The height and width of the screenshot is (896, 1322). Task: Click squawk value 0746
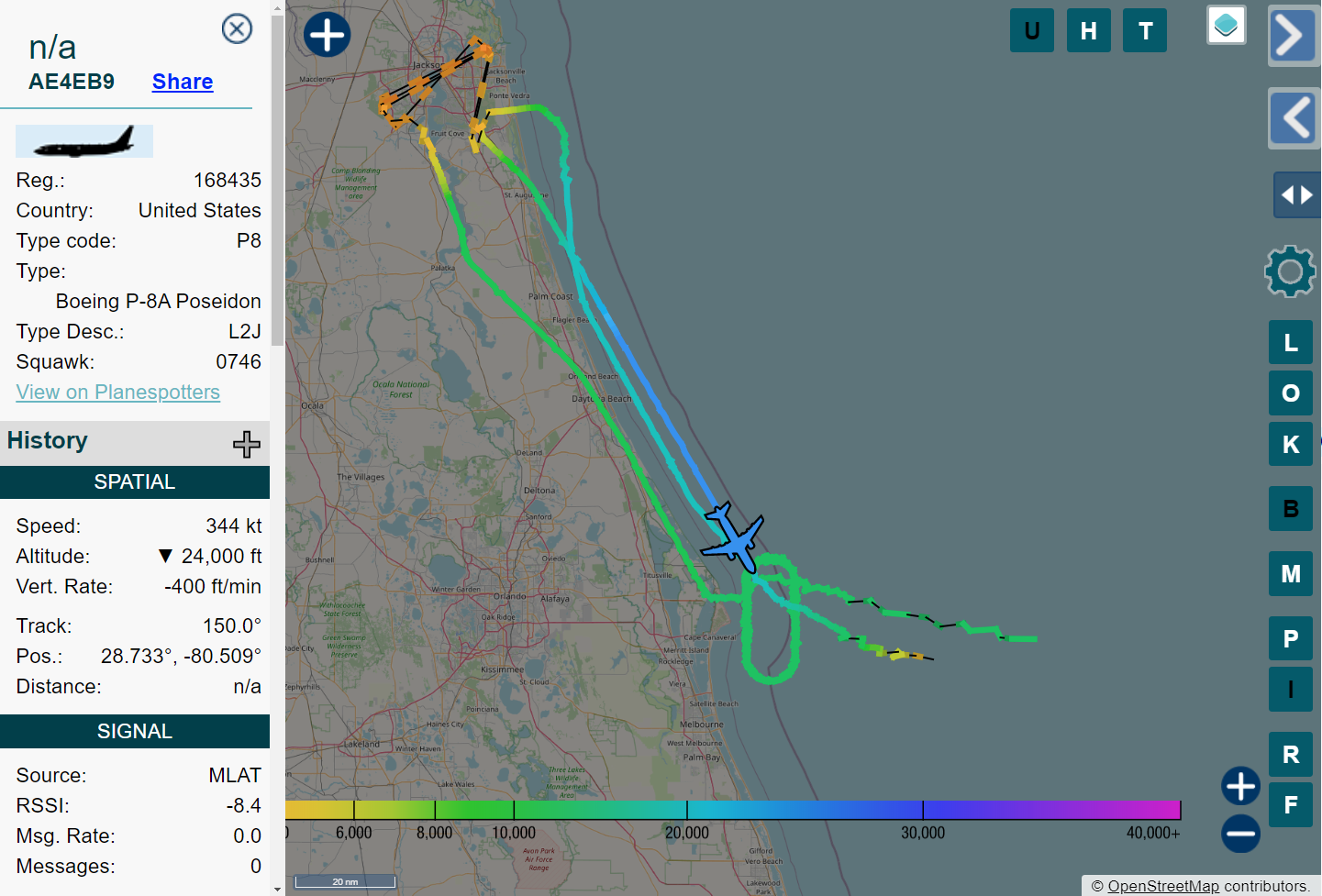[x=239, y=362]
